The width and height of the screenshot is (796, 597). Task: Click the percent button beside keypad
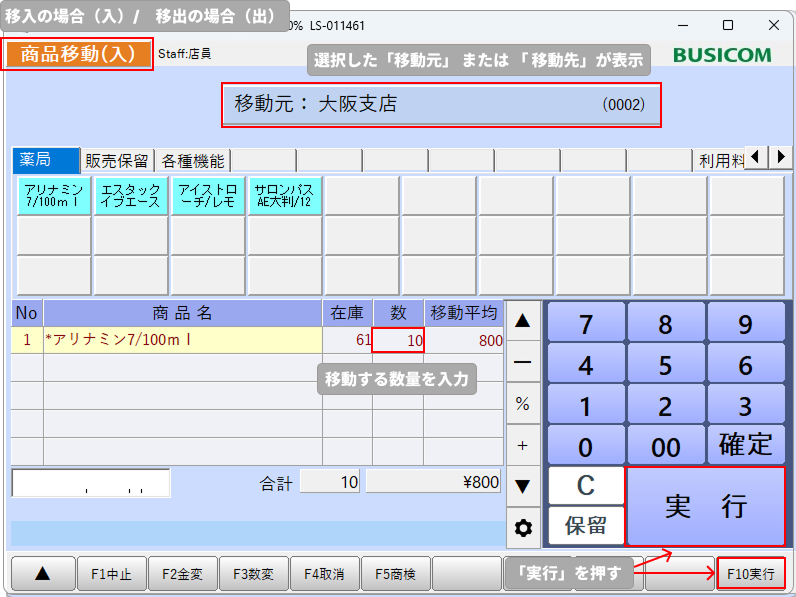click(x=523, y=403)
